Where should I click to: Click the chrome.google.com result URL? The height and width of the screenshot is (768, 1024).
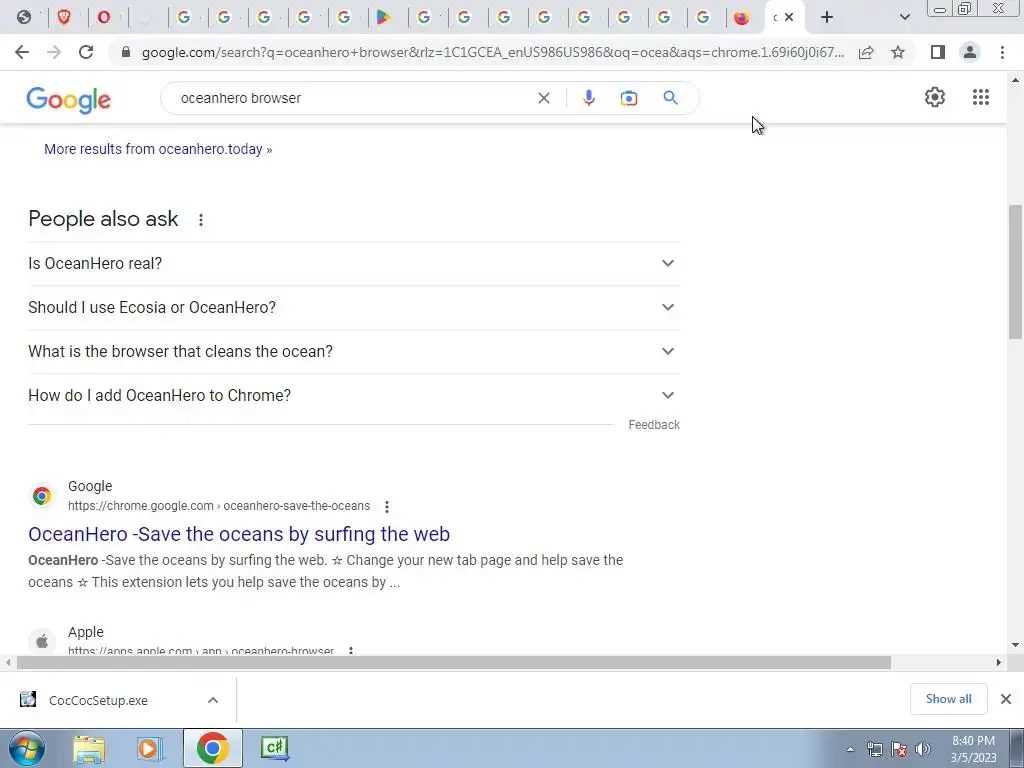pyautogui.click(x=219, y=506)
